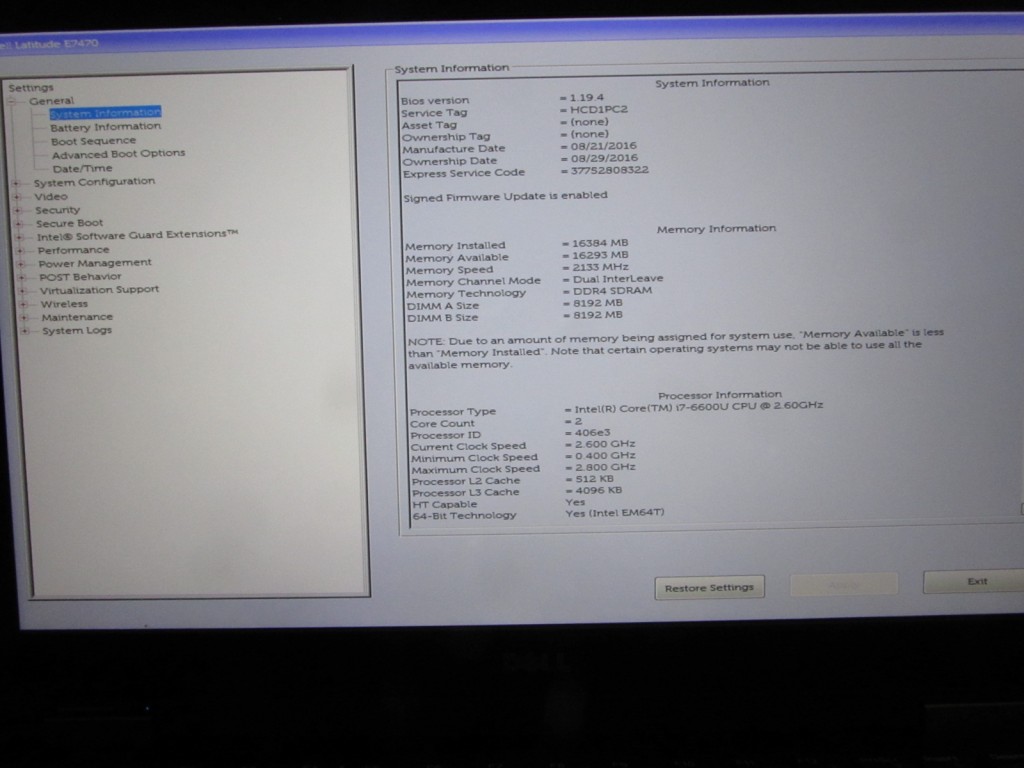Screen dimensions: 1024x768
Task: Open Battery Information
Action: tap(105, 127)
